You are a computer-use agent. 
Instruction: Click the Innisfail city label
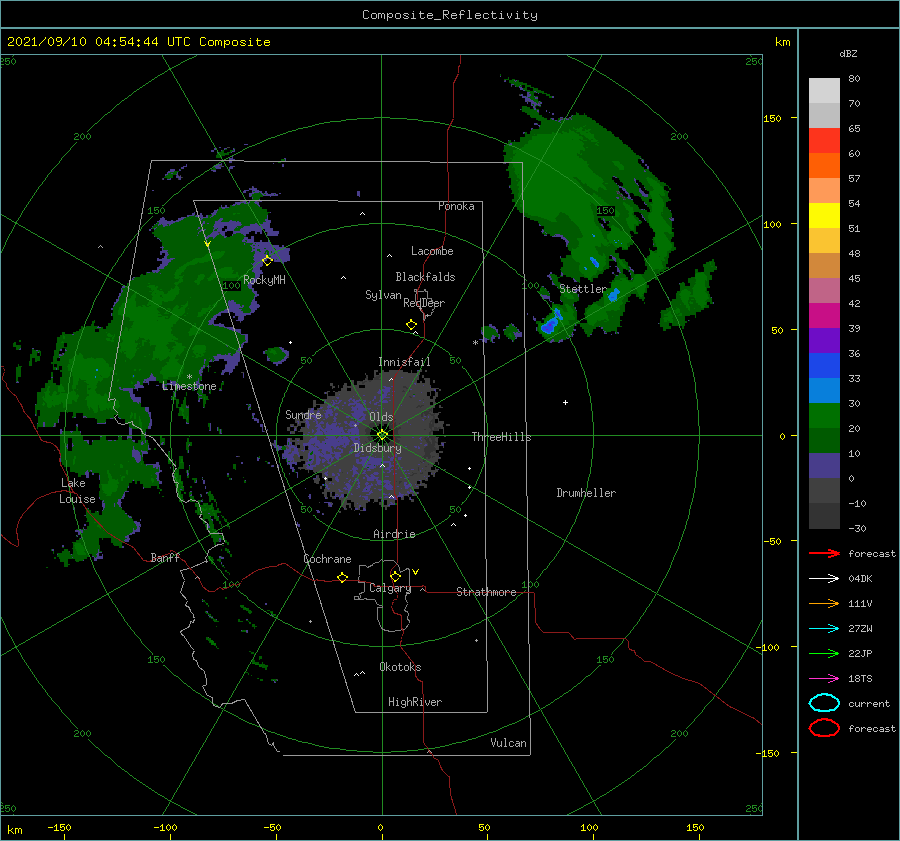point(404,362)
